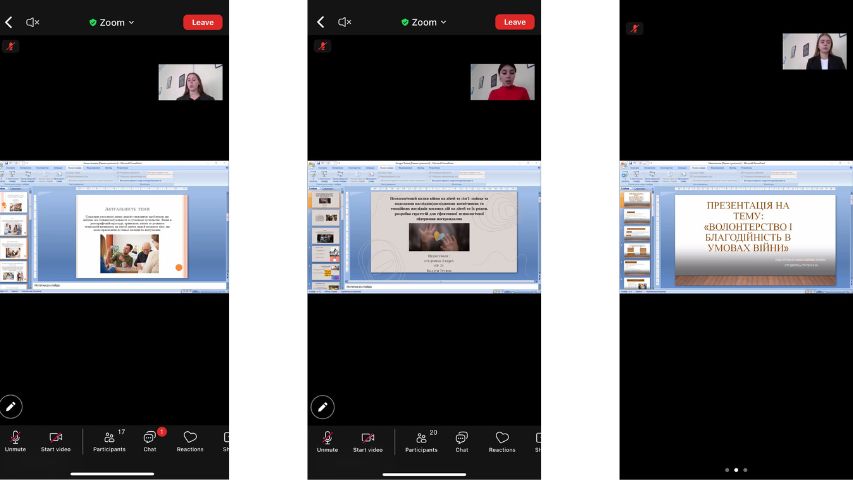Select speaker video thumbnail of woman in black top
Screen dimensions: 853x480
(x=190, y=82)
